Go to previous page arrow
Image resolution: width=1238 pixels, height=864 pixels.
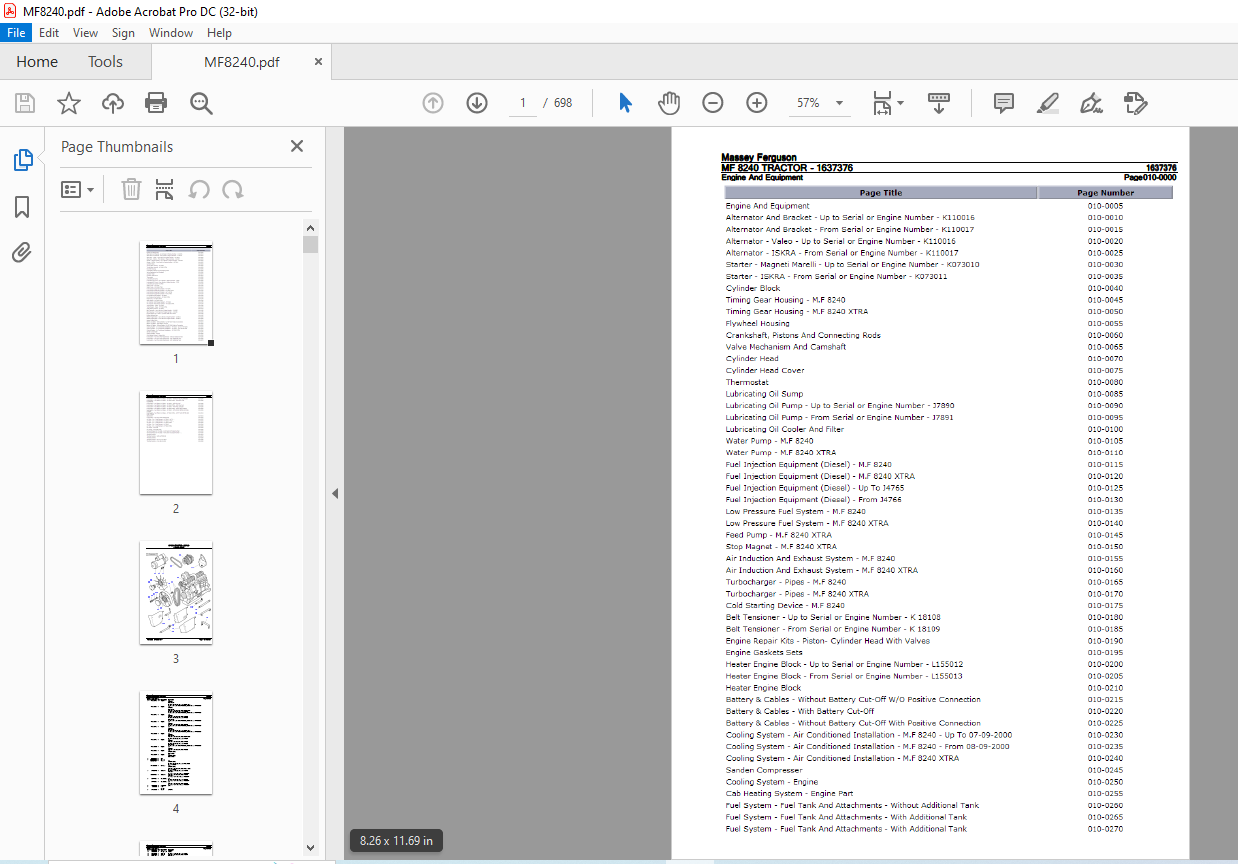click(432, 103)
